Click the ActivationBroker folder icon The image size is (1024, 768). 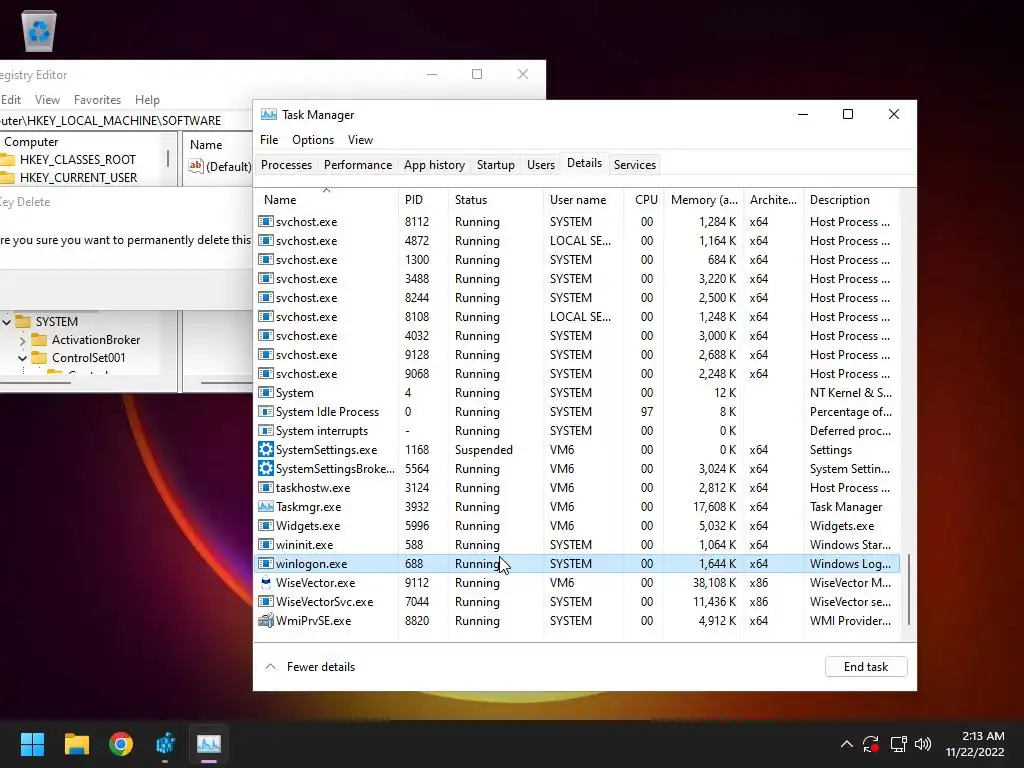pos(39,340)
